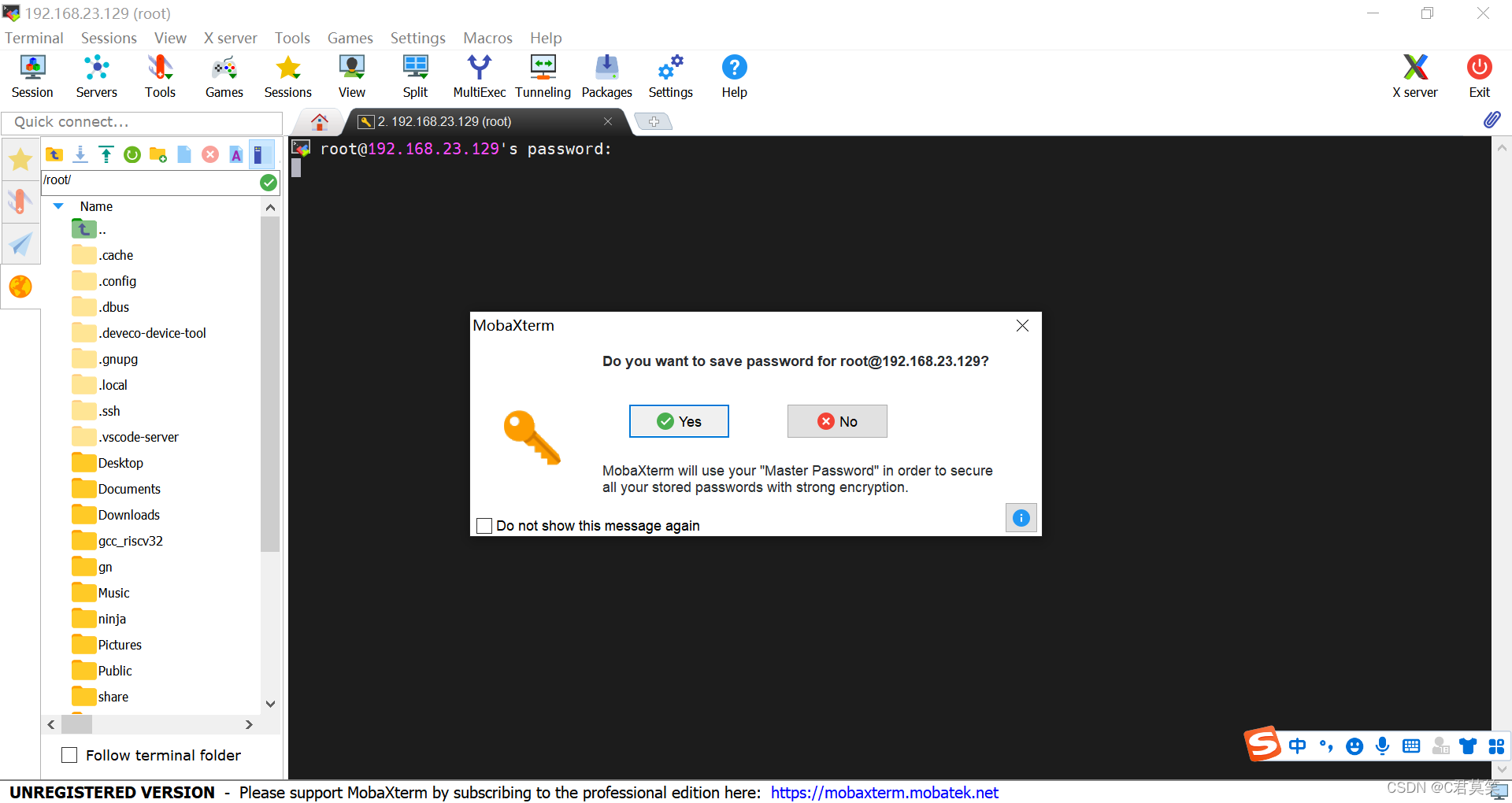
Task: Split the terminal view
Action: click(415, 75)
